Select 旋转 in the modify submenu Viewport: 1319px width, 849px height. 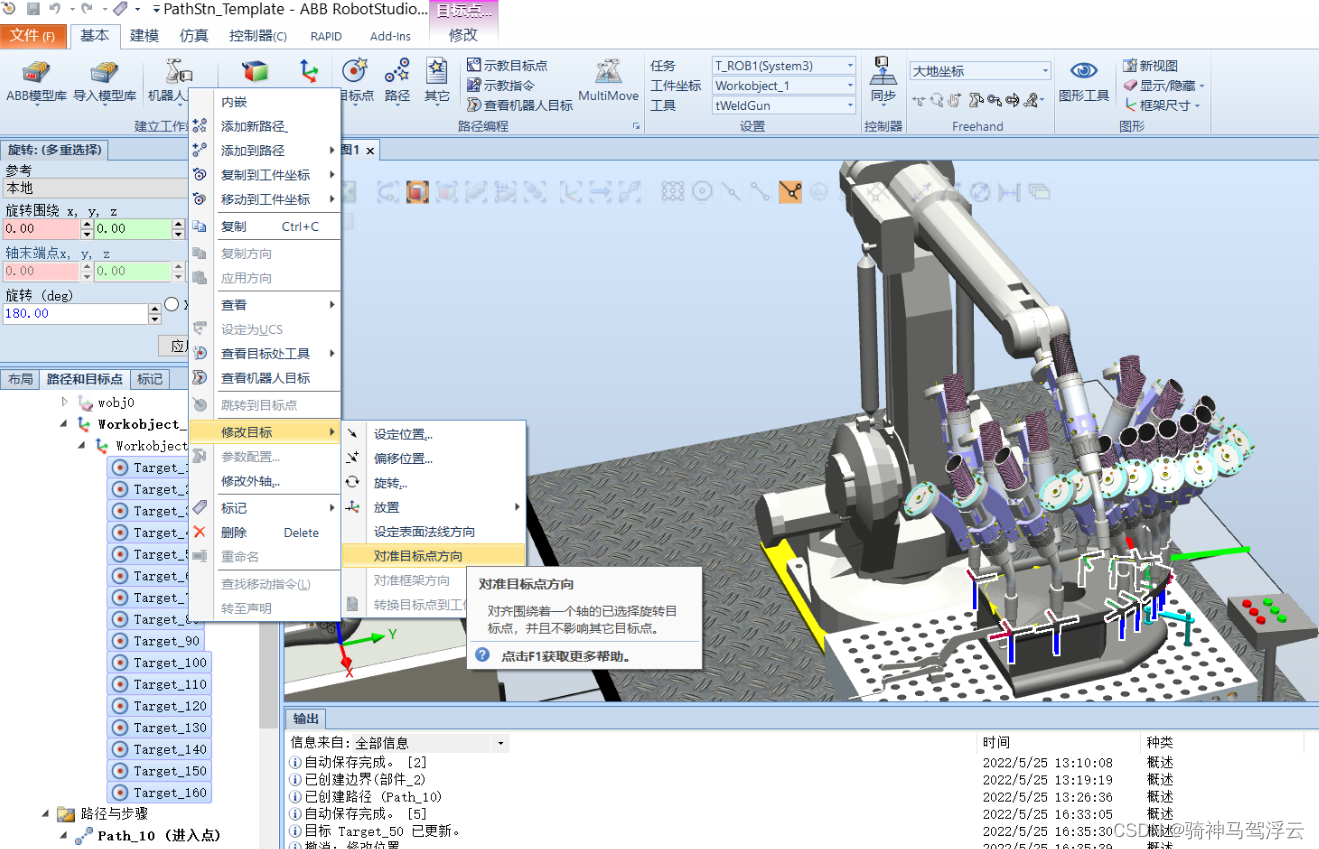pyautogui.click(x=433, y=483)
